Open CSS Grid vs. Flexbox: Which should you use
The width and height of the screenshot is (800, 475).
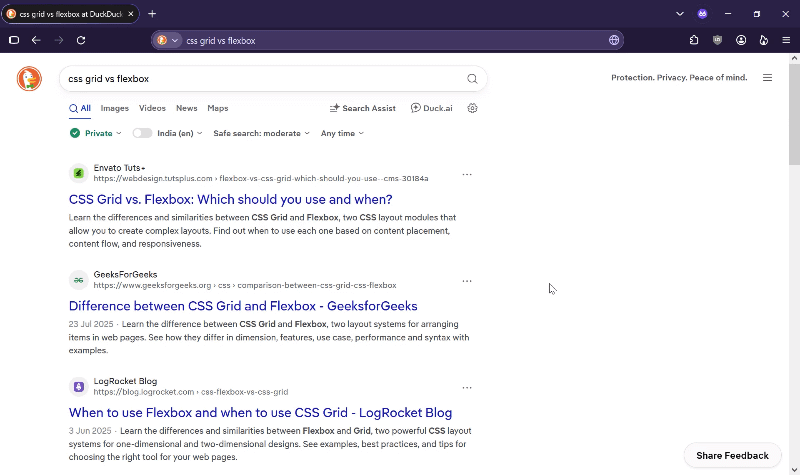point(231,199)
